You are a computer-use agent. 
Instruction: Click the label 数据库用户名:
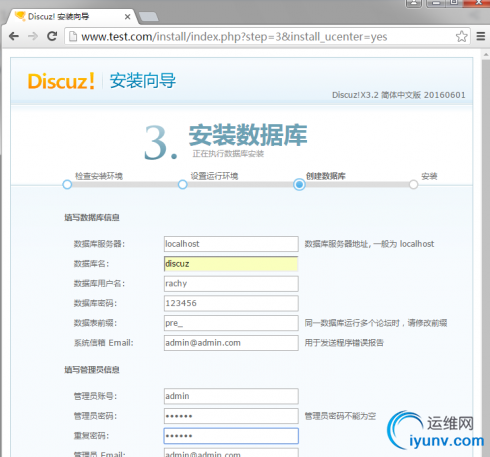click(99, 284)
